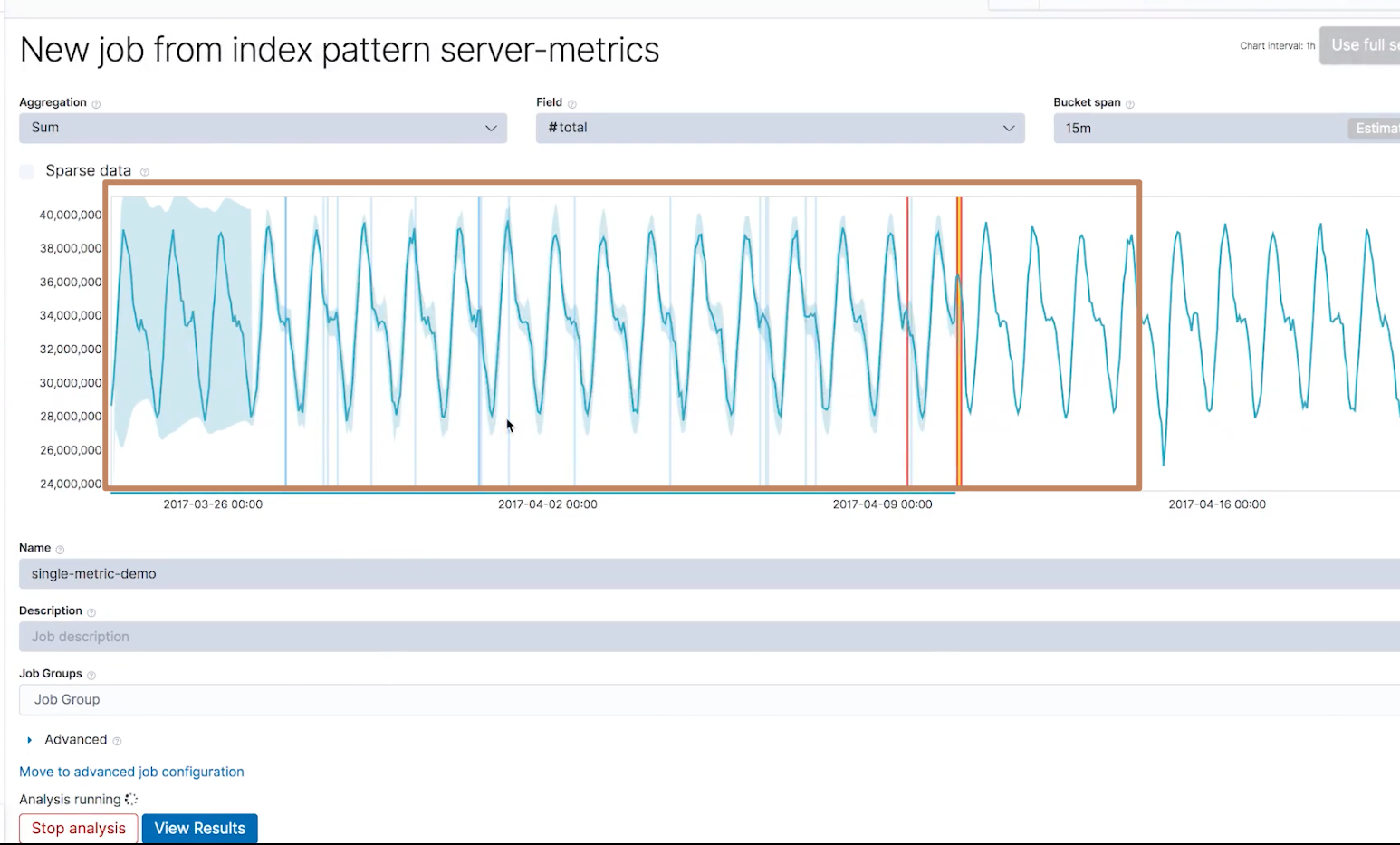Open the Aggregation dropdown showing Sum
This screenshot has width=1400, height=845.
(x=263, y=128)
